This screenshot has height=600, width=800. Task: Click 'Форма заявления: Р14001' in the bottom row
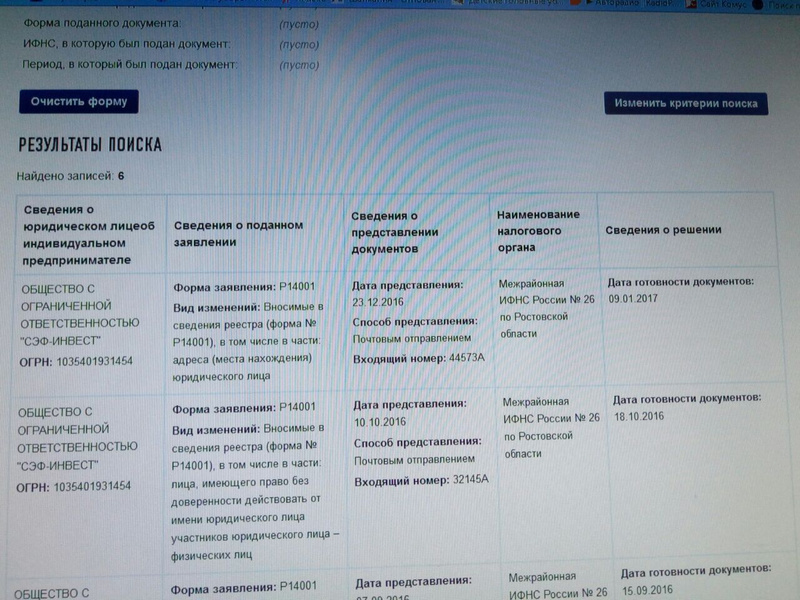click(243, 588)
